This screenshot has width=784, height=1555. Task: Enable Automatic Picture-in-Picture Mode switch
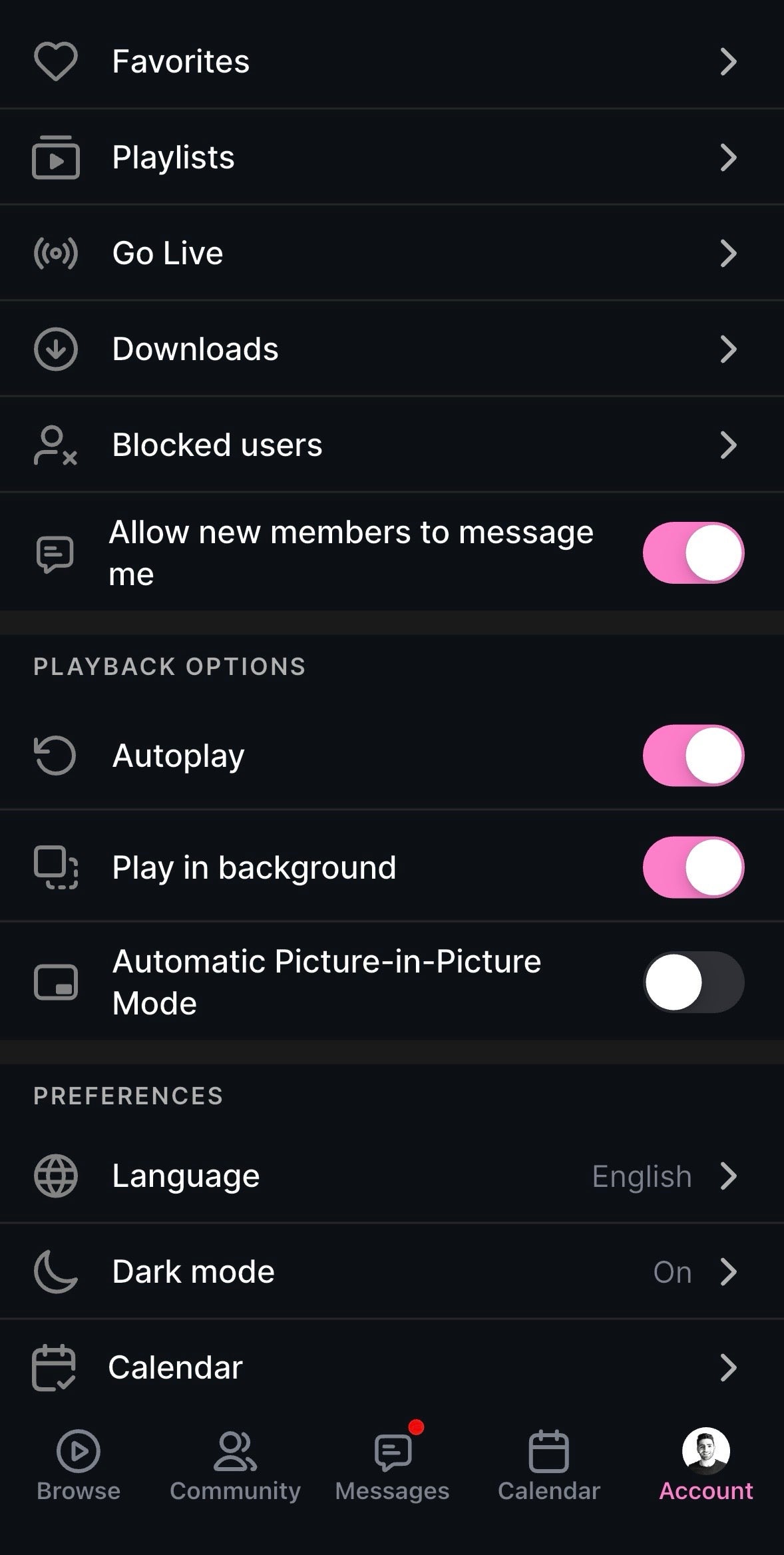coord(693,983)
